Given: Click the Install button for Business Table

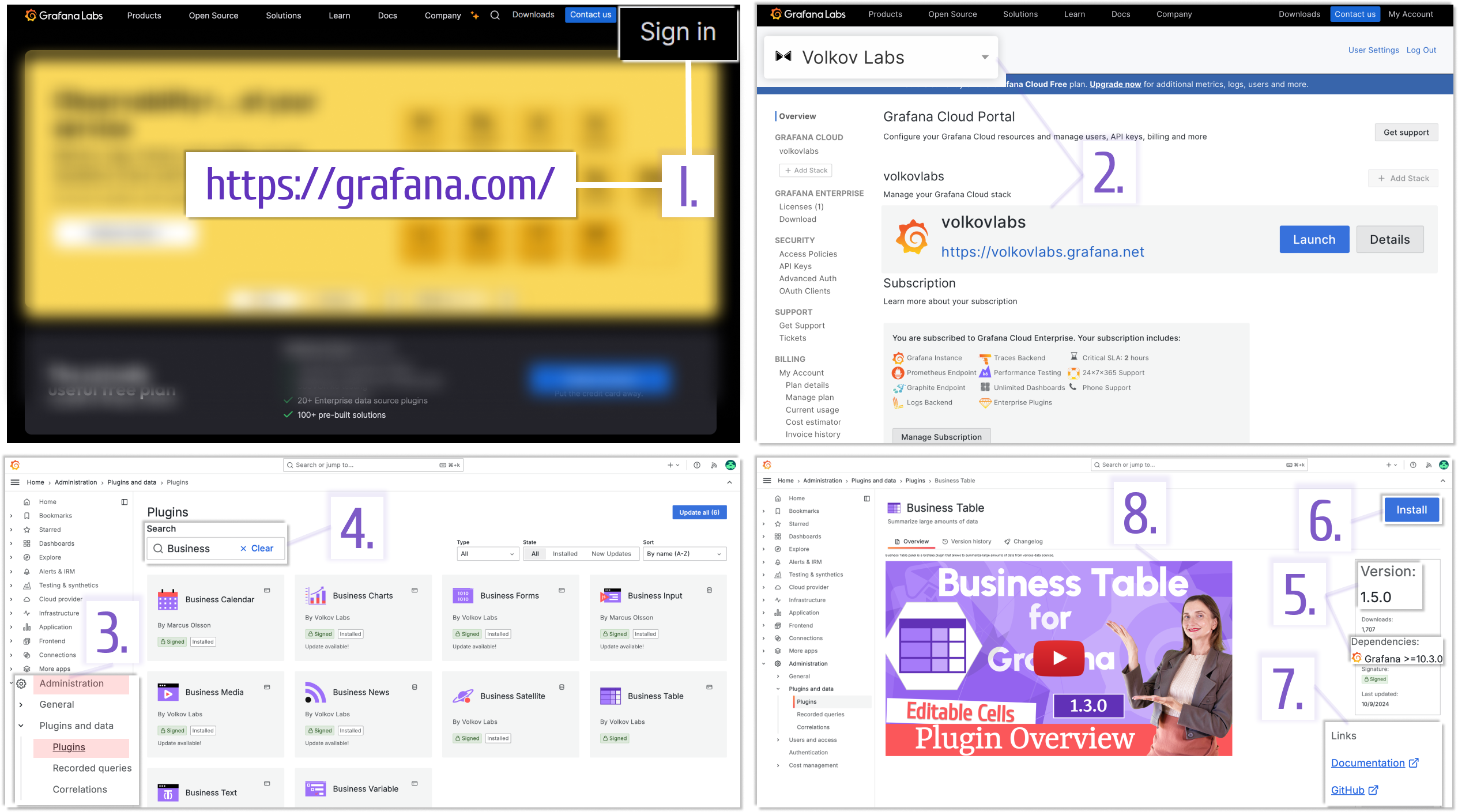Looking at the screenshot, I should (x=1411, y=509).
